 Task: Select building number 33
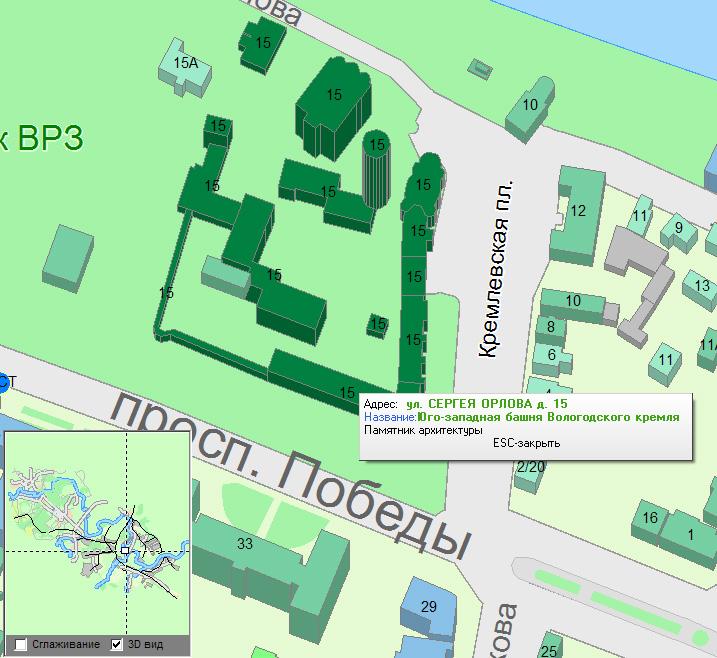[246, 545]
